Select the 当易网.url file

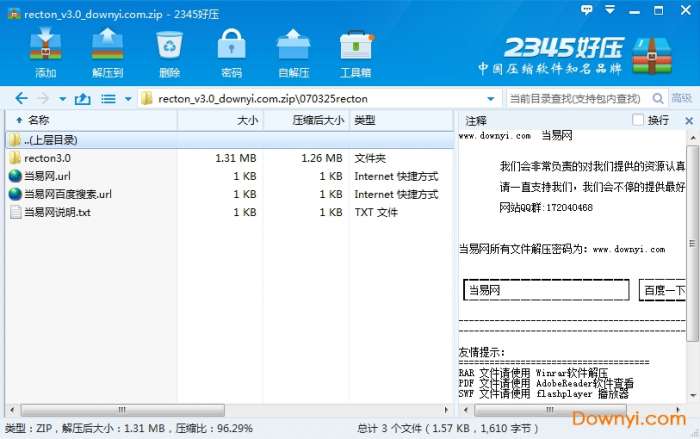pos(230,176)
